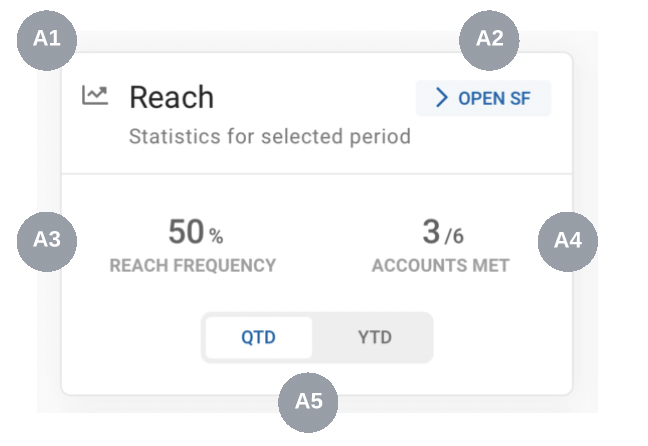Click the A2 annotation badge
The height and width of the screenshot is (446, 648).
[488, 40]
